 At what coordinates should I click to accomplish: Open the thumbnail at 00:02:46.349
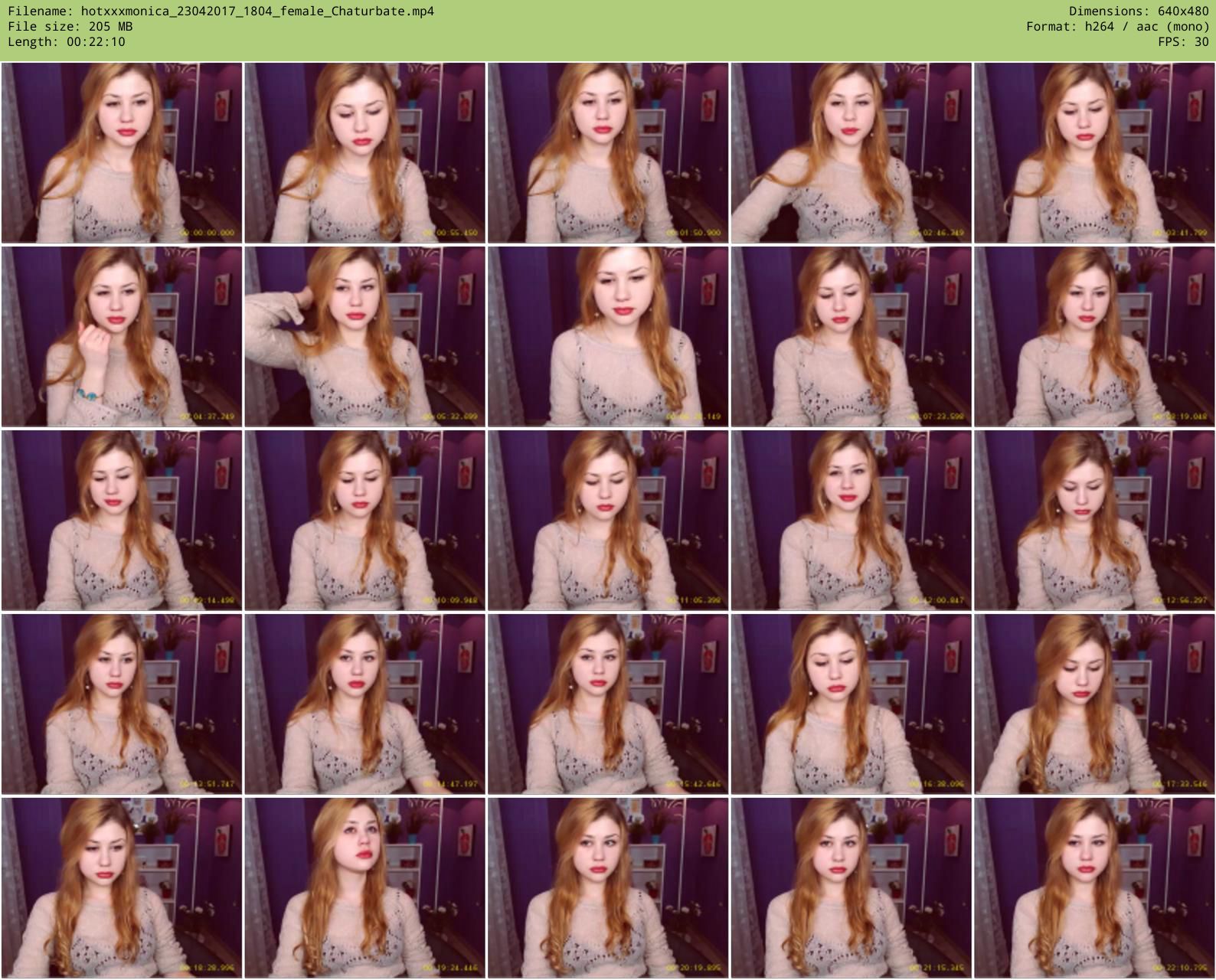click(851, 153)
